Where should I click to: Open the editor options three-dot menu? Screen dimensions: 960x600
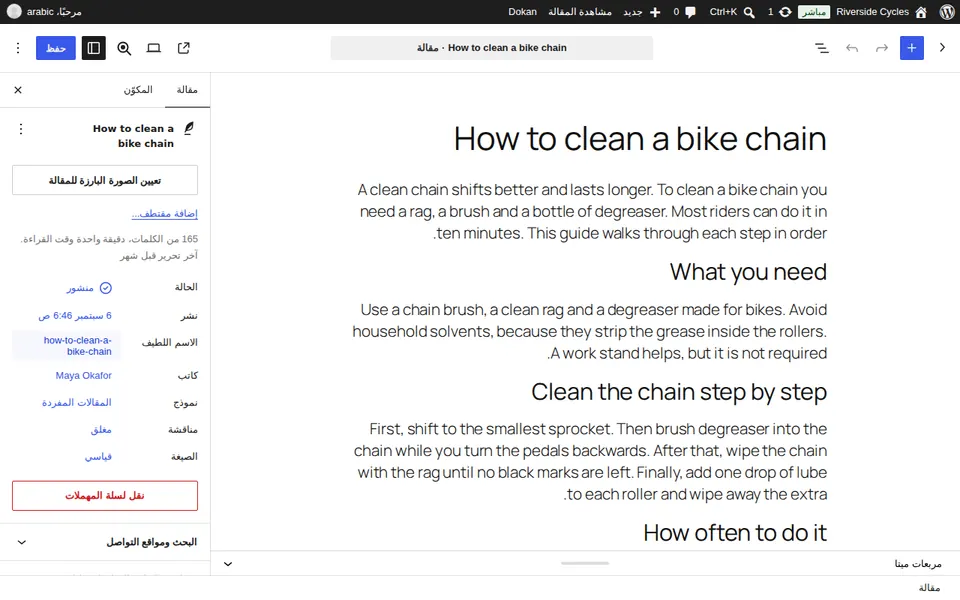tap(18, 48)
